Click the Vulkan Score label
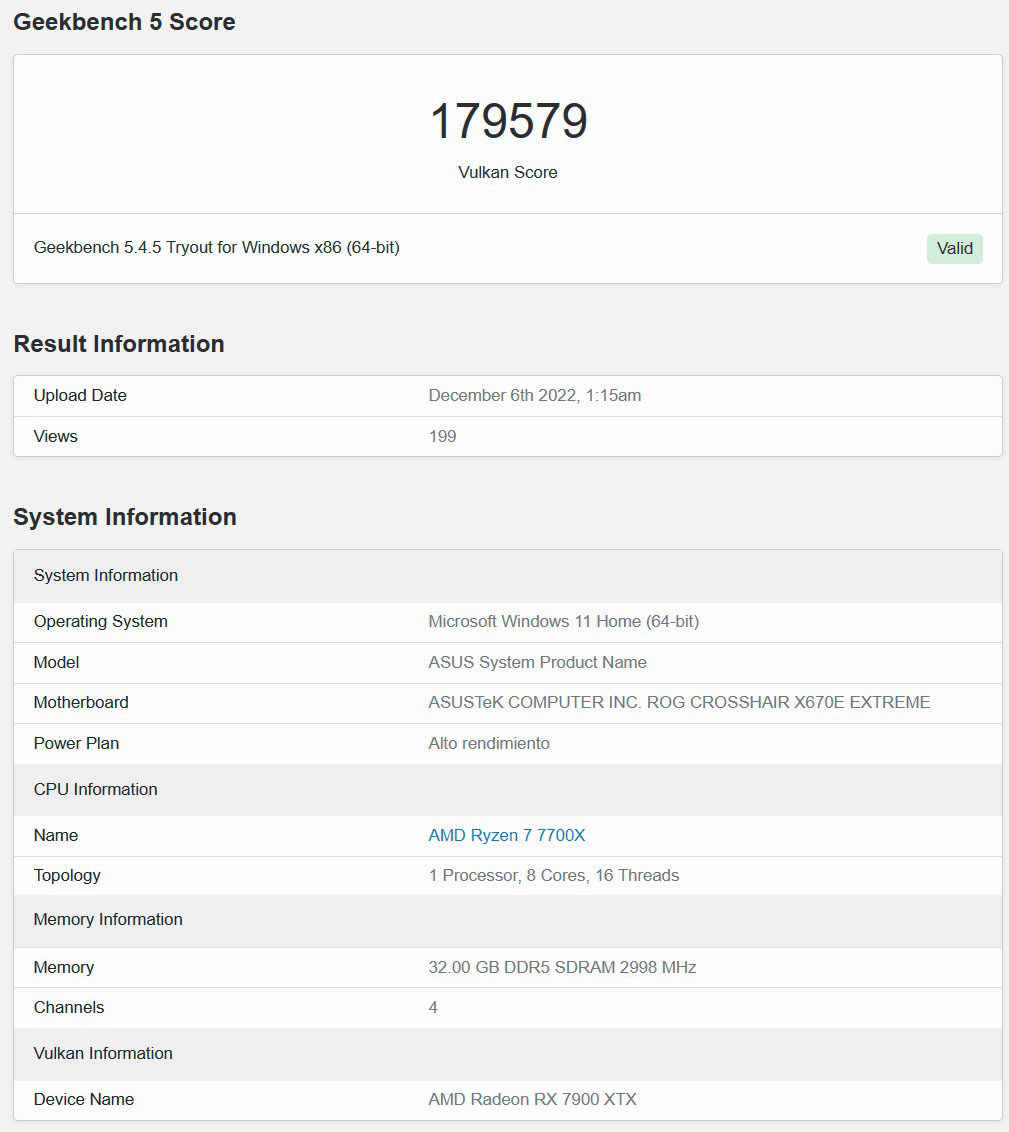Image resolution: width=1009 pixels, height=1132 pixels. (507, 173)
